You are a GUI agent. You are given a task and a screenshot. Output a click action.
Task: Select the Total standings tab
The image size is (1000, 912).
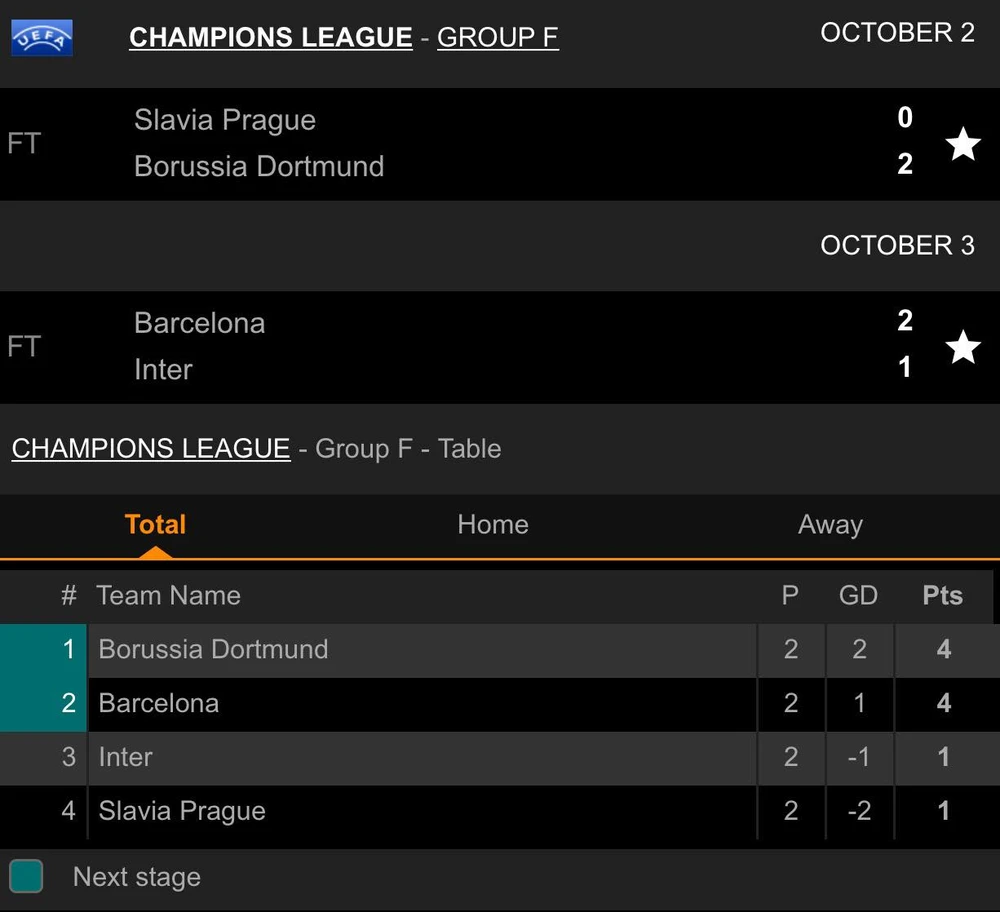[x=155, y=525]
